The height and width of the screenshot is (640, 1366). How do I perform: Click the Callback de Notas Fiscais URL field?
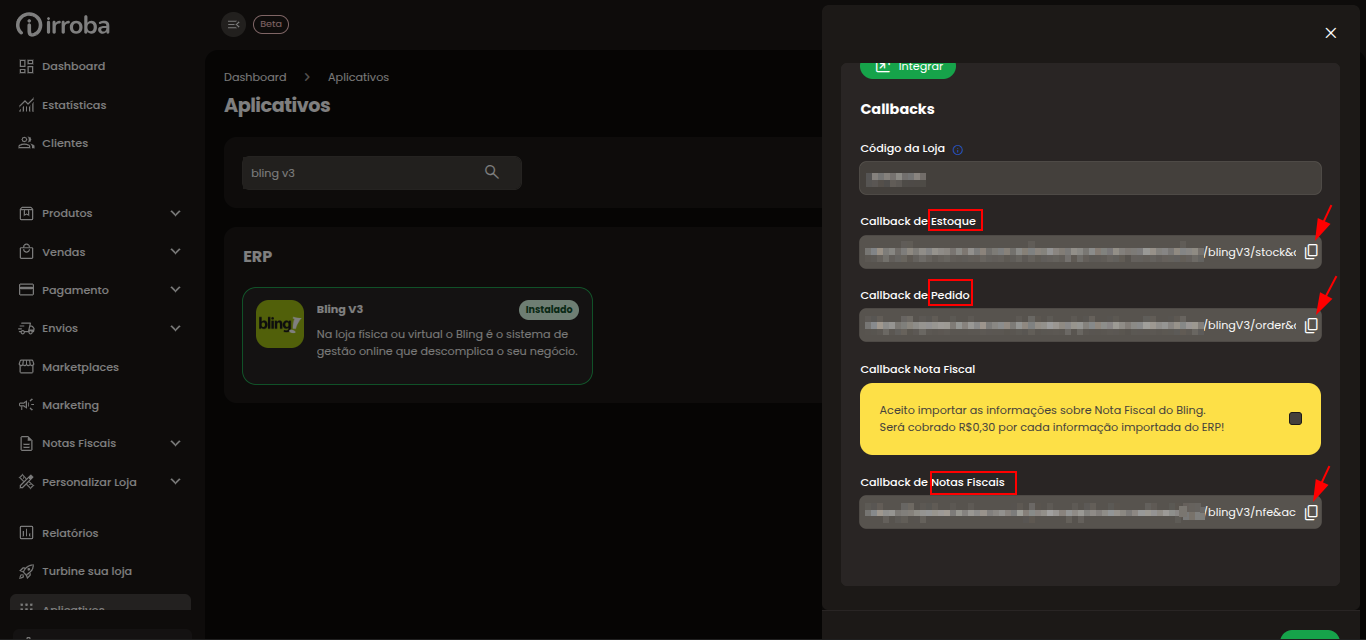1090,512
